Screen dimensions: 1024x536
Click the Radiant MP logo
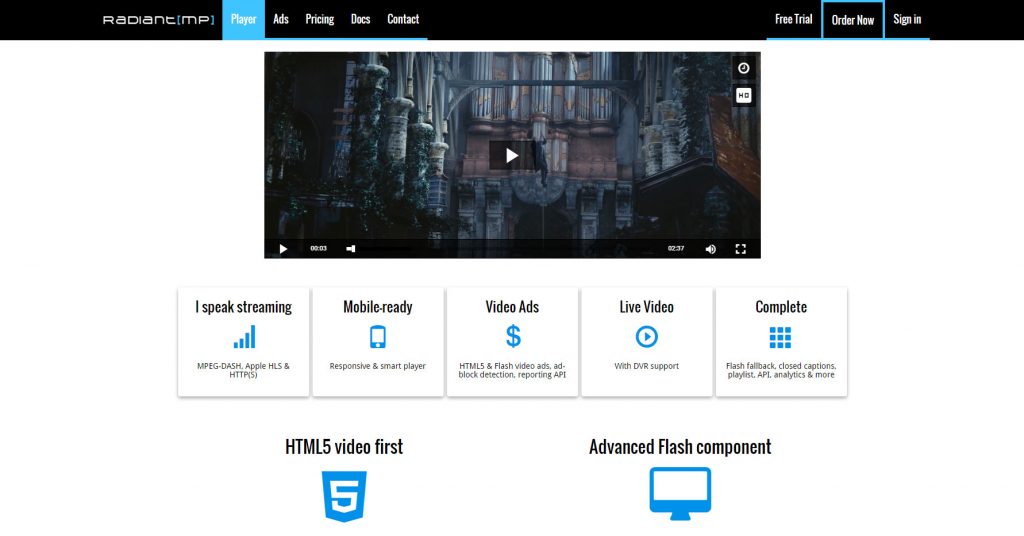point(159,20)
